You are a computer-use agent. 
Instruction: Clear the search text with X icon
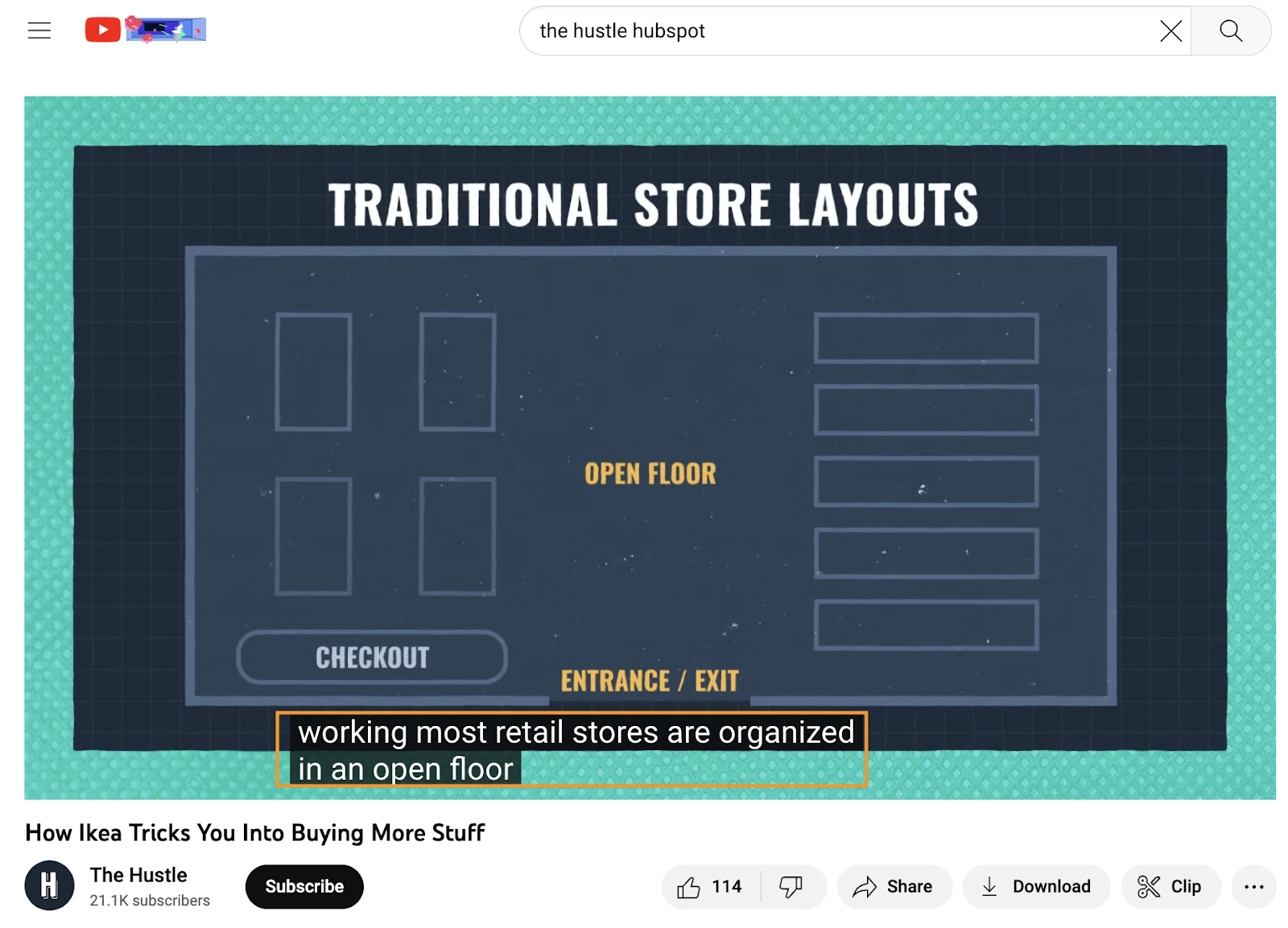coord(1170,31)
